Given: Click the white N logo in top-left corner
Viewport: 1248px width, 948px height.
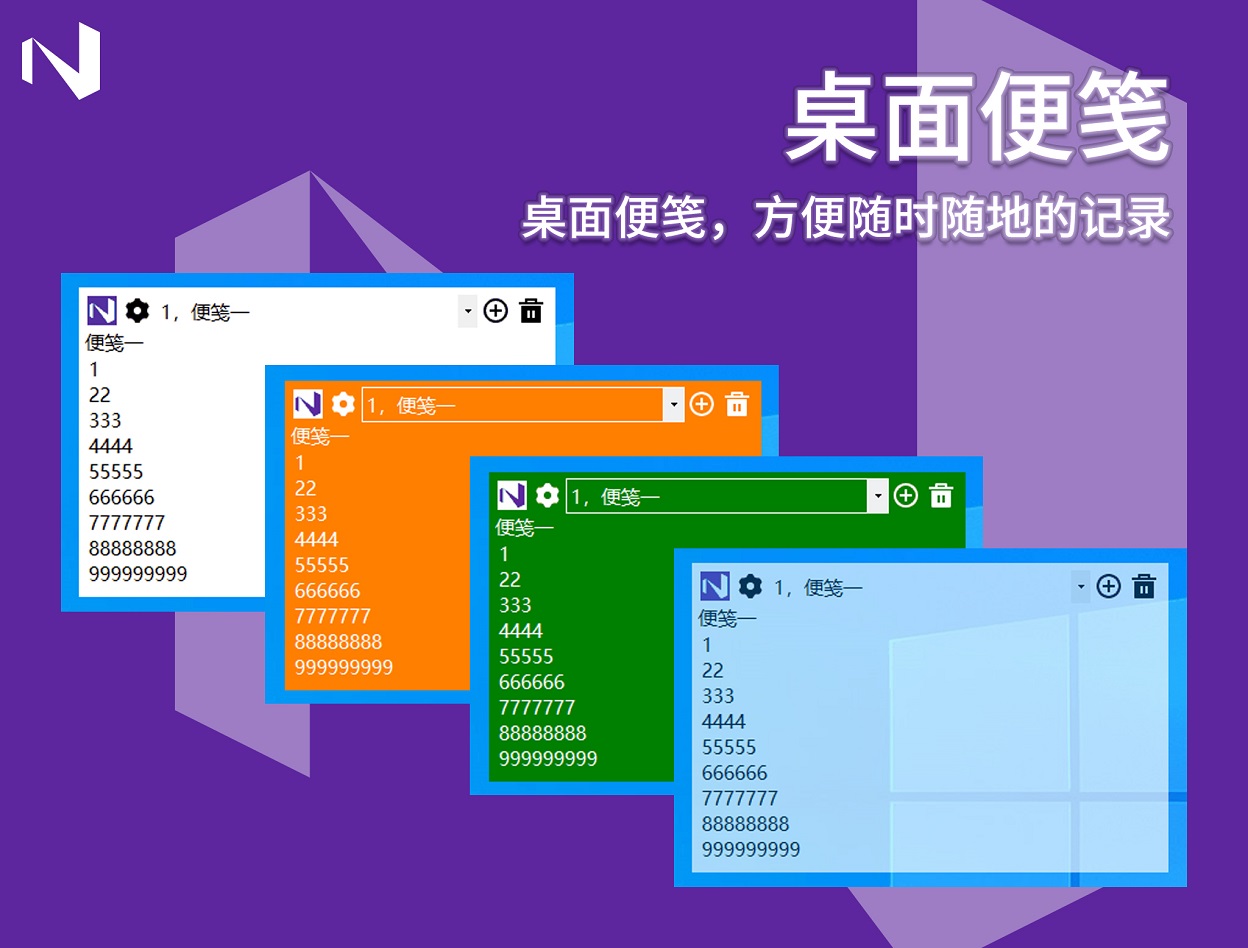Looking at the screenshot, I should (x=61, y=61).
